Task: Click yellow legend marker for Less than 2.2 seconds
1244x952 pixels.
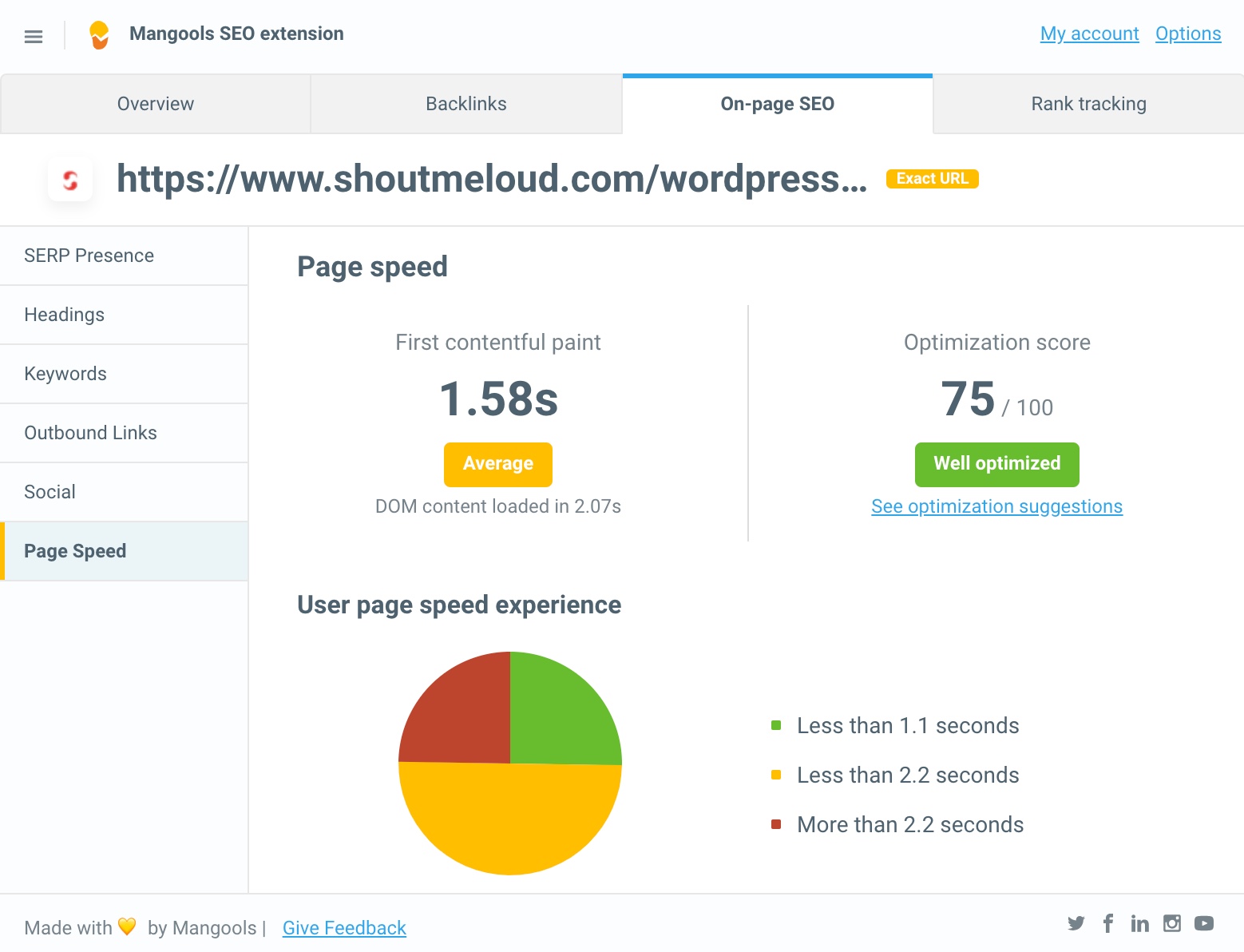Action: click(776, 775)
